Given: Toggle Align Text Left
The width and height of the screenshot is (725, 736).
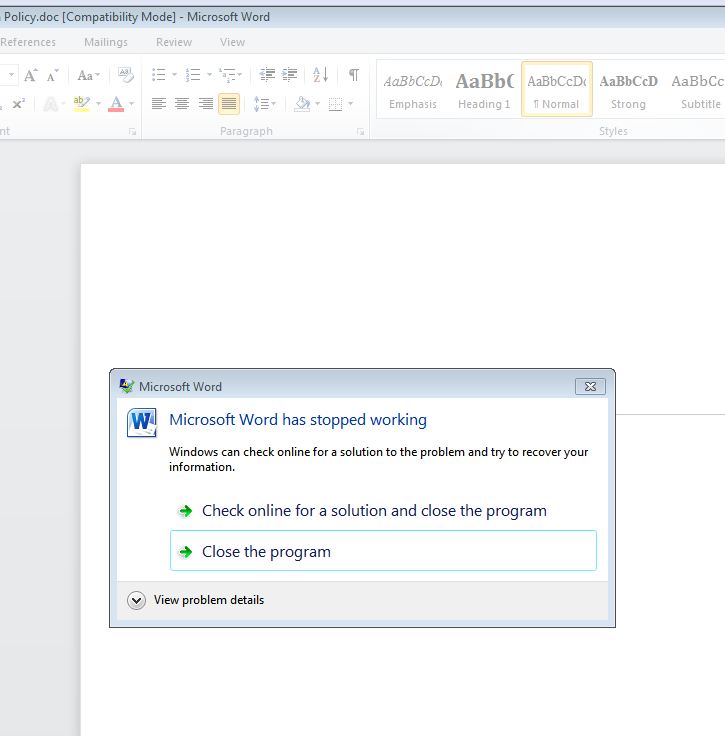Looking at the screenshot, I should coord(159,104).
